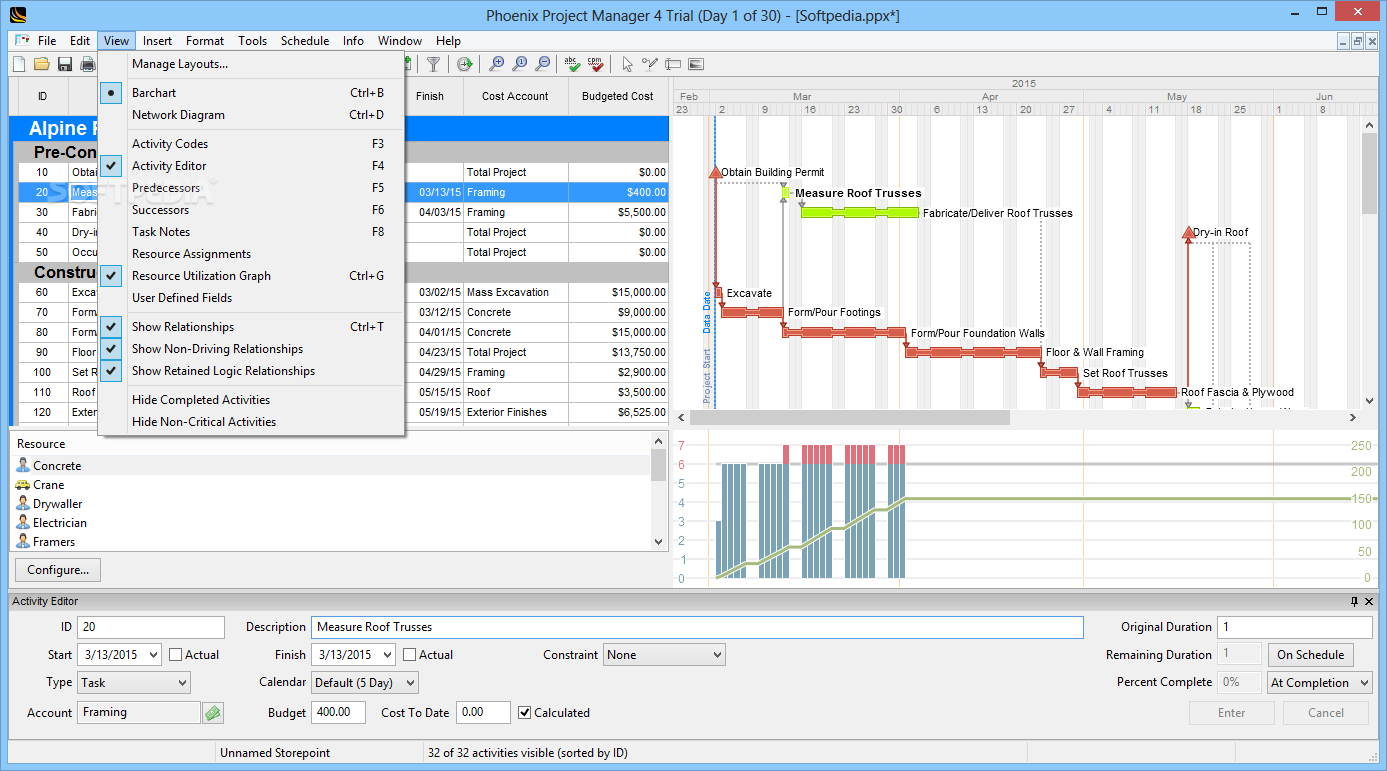Uncheck the Calculated checkbox
The height and width of the screenshot is (771, 1387).
coord(525,713)
